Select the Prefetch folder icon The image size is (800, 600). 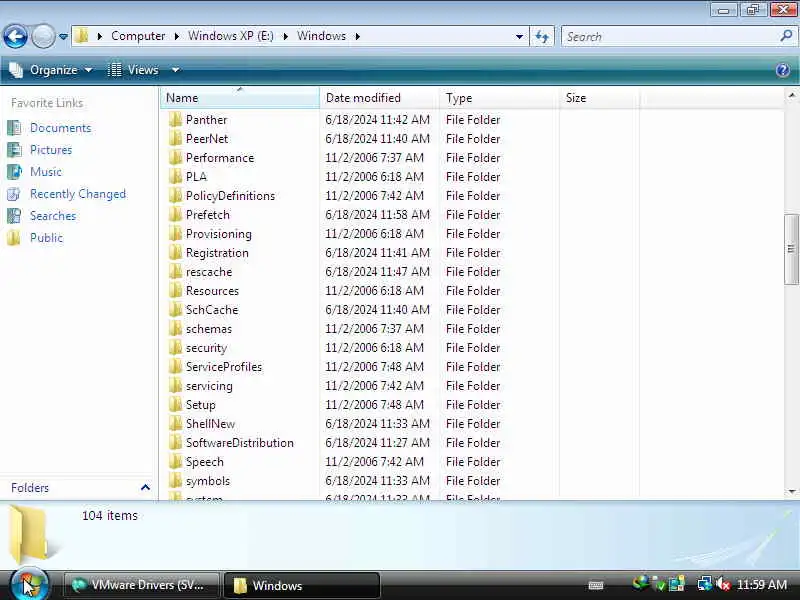tap(176, 214)
